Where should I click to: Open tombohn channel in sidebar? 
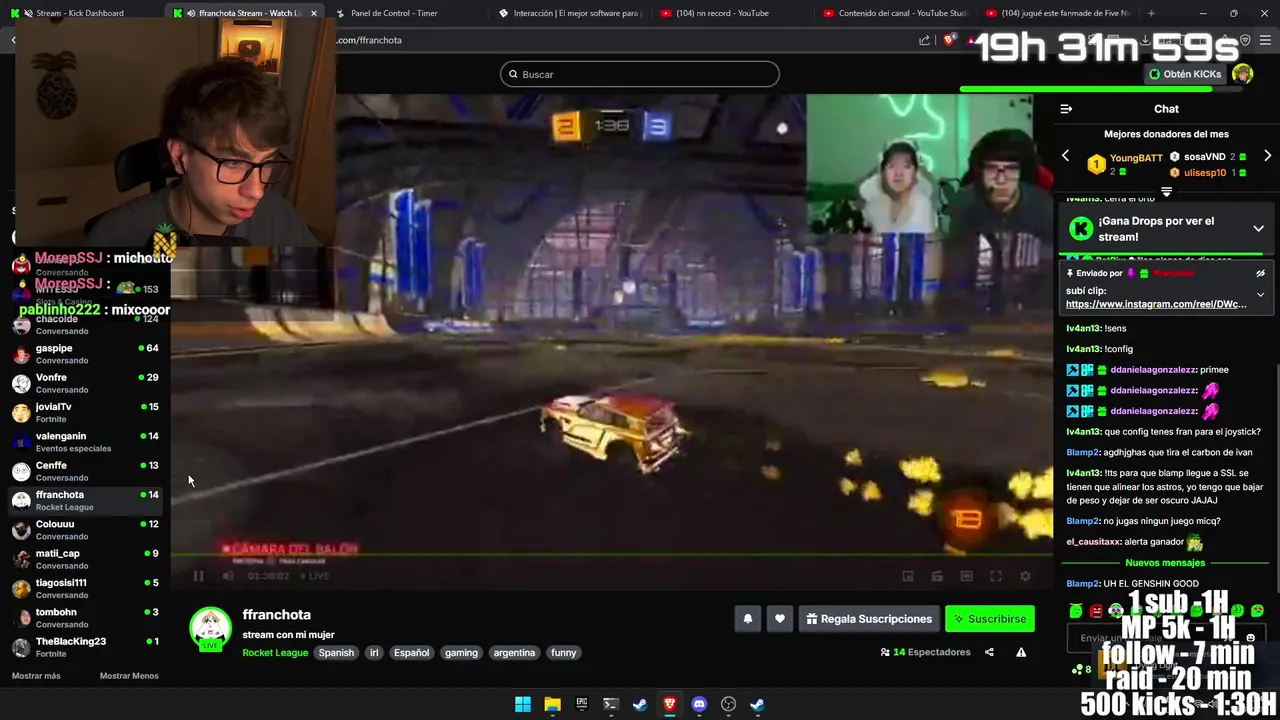pyautogui.click(x=85, y=618)
